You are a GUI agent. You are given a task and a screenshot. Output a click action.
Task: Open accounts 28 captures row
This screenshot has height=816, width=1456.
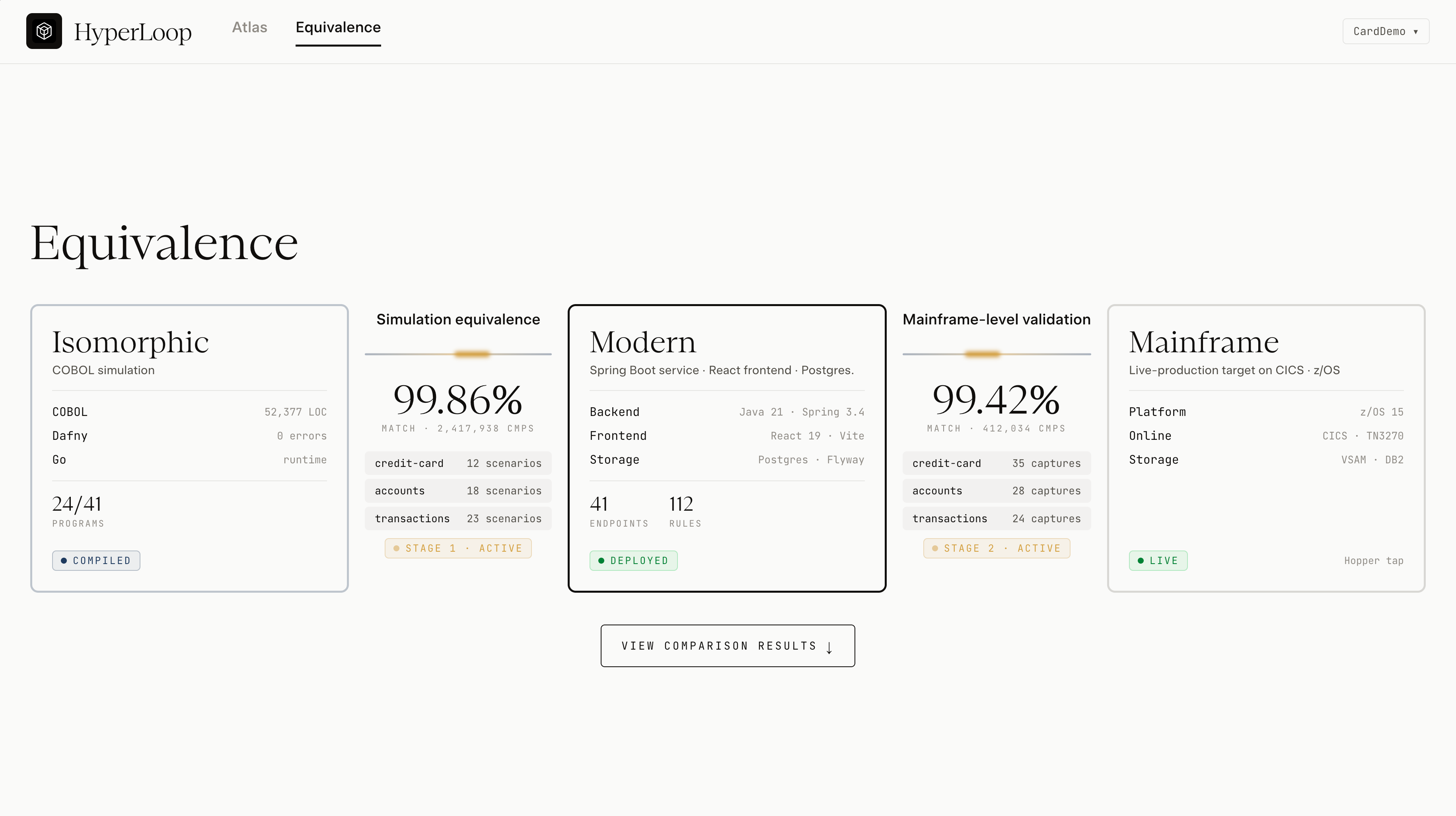click(997, 491)
